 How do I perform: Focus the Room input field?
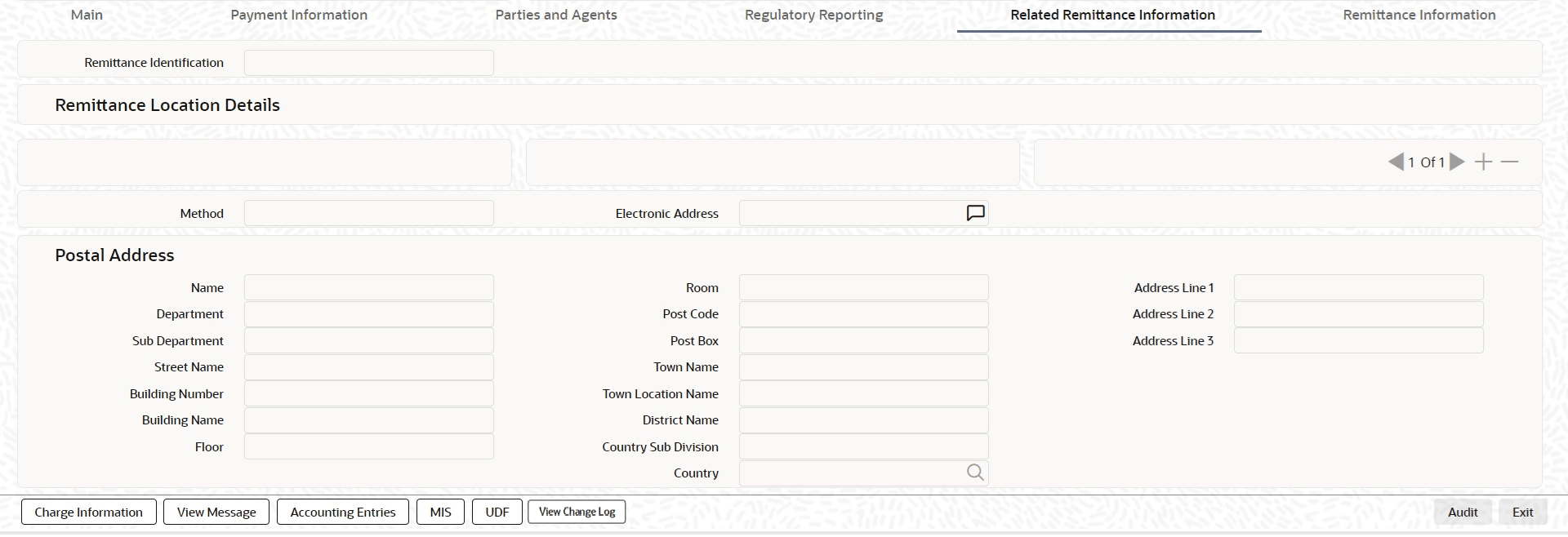[864, 287]
